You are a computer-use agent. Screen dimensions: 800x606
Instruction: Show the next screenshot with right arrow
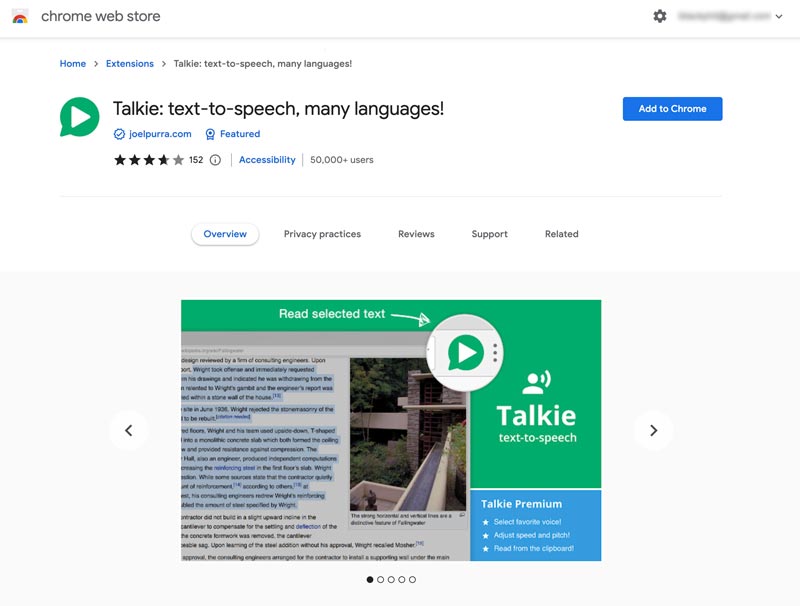(654, 431)
